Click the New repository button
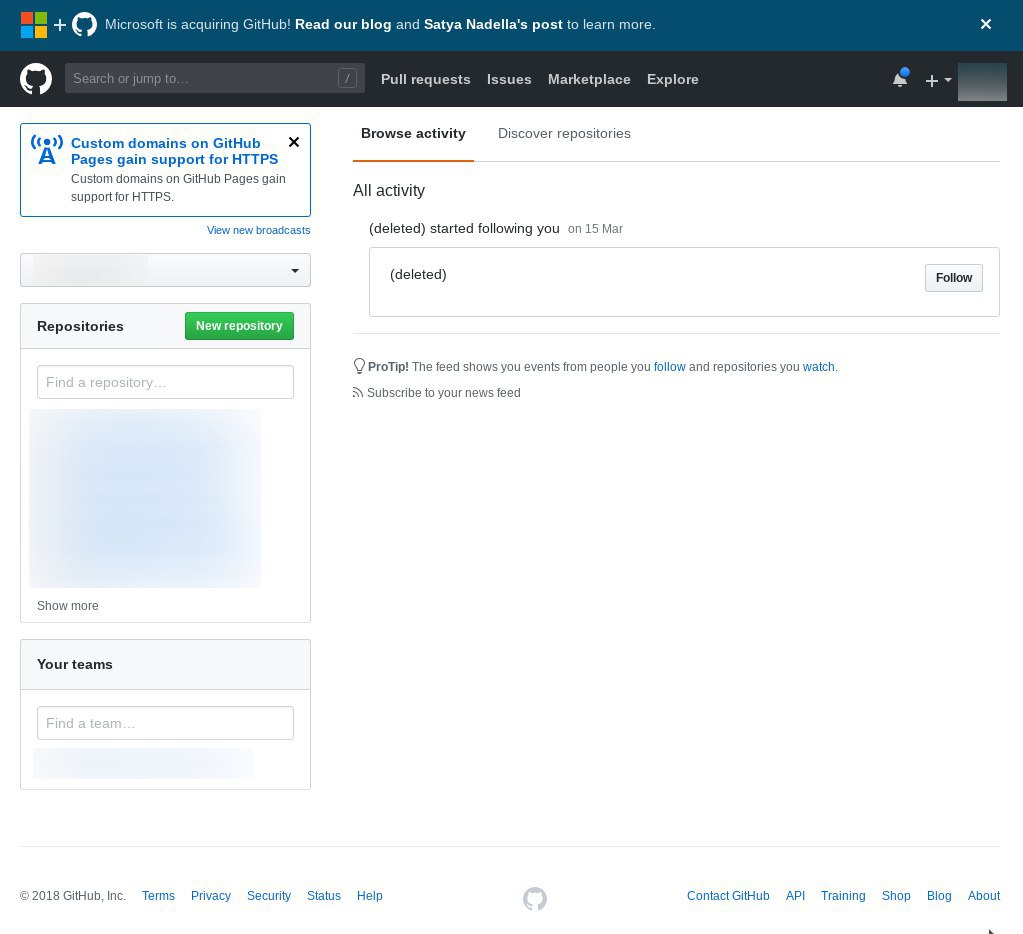The image size is (1023, 934). coord(239,325)
